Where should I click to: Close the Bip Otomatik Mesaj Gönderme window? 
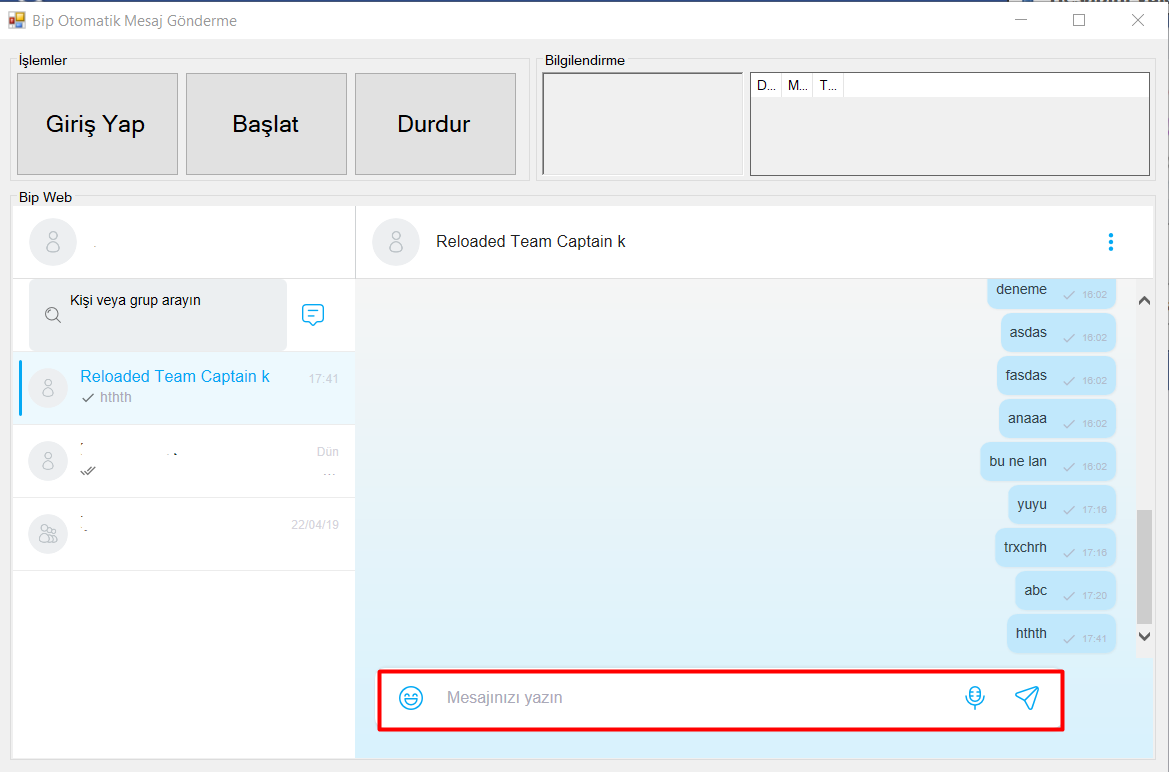click(1138, 20)
